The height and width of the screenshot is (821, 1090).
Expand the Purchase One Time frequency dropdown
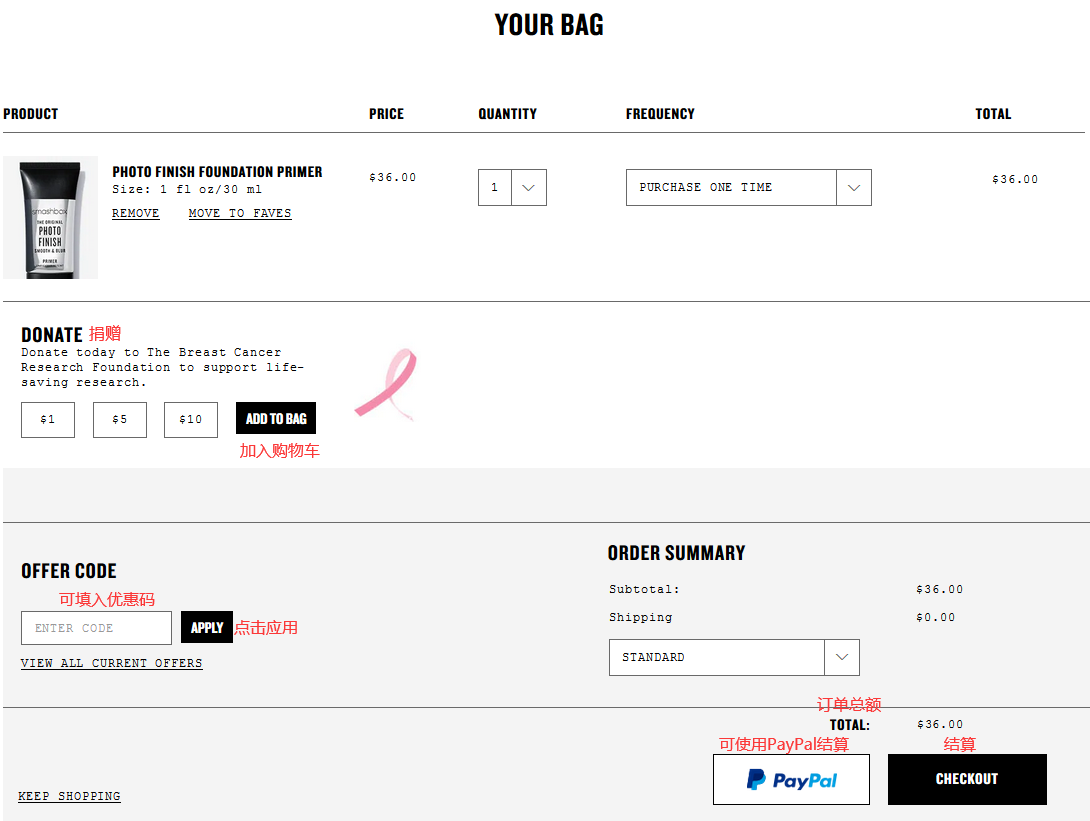point(853,188)
